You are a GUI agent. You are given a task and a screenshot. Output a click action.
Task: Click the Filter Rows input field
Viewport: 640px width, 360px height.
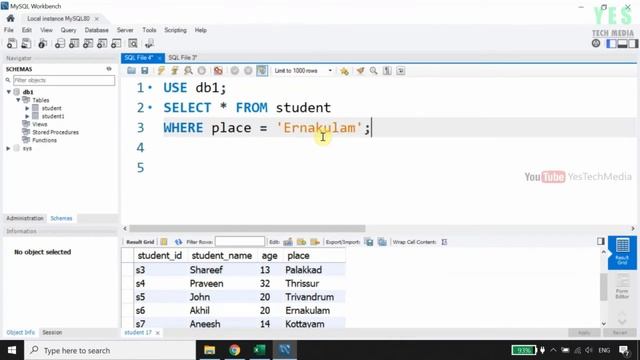(x=240, y=242)
